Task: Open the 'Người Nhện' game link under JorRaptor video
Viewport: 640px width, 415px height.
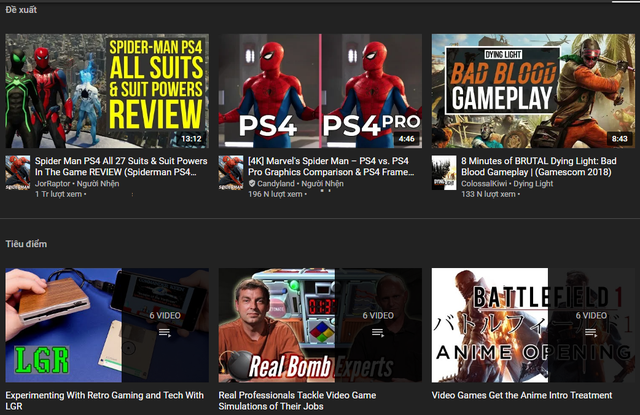Action: (98, 184)
